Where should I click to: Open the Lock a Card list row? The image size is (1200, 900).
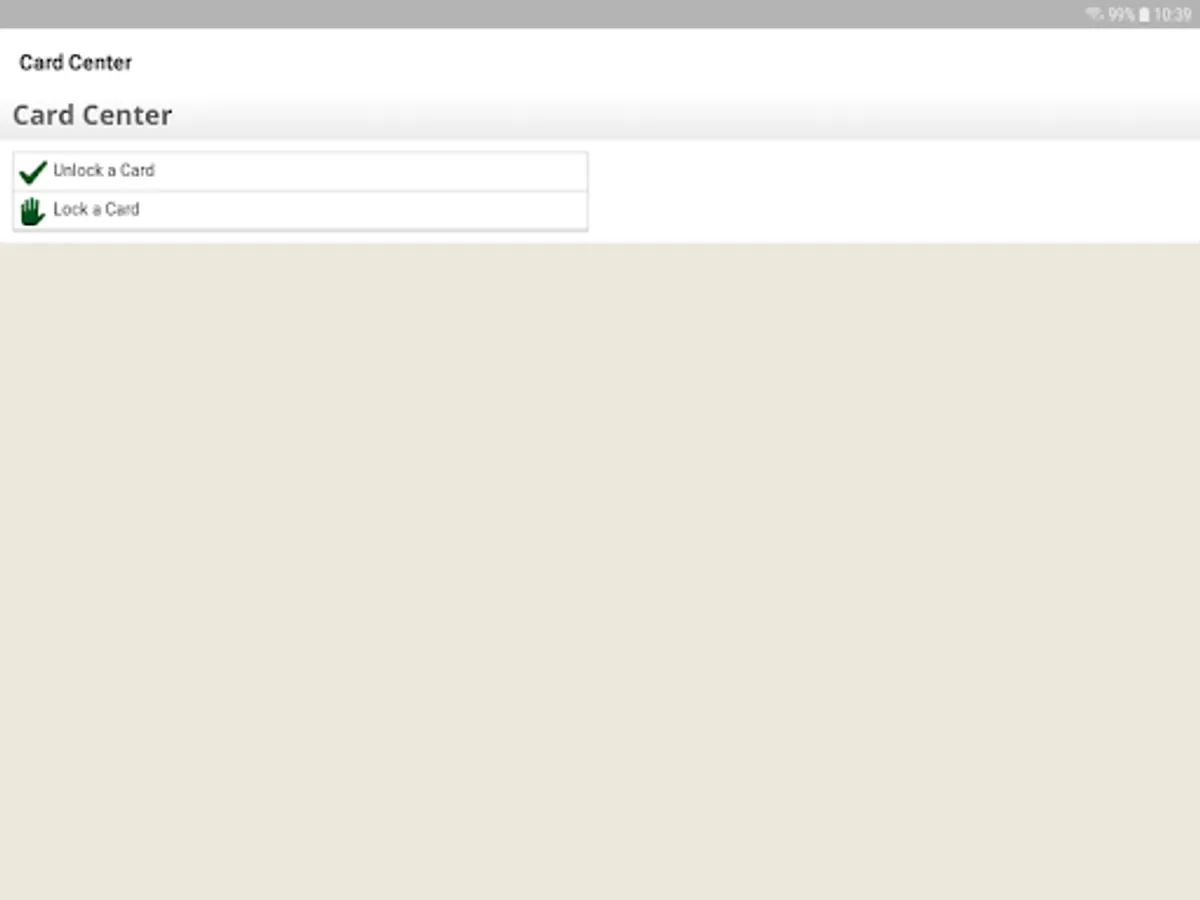(x=300, y=210)
